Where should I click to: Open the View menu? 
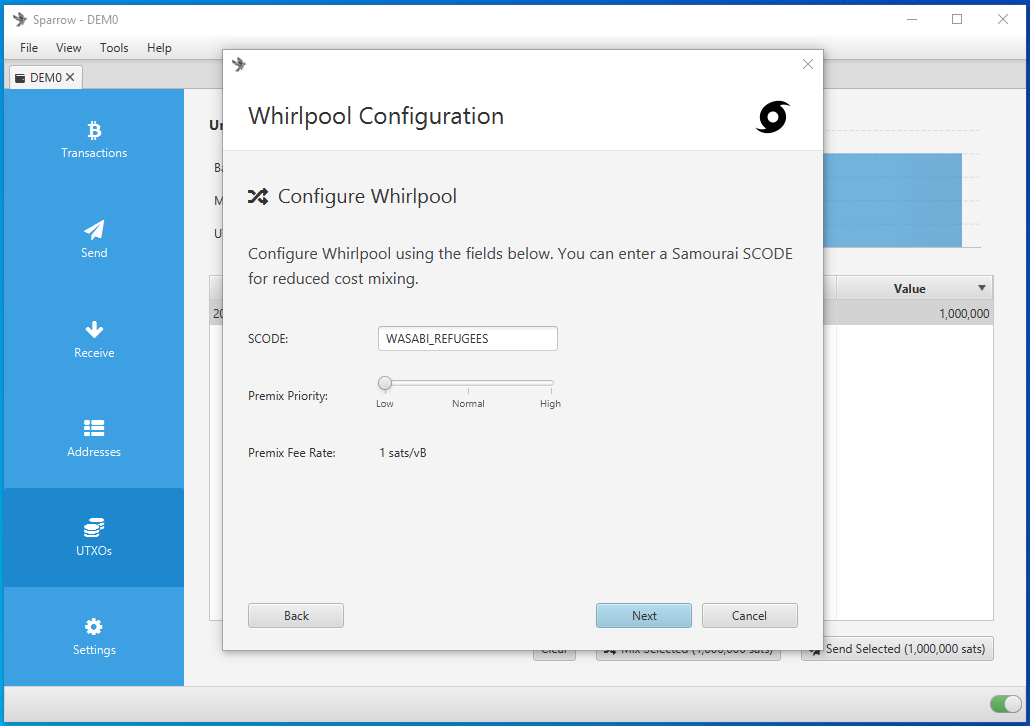click(x=68, y=47)
